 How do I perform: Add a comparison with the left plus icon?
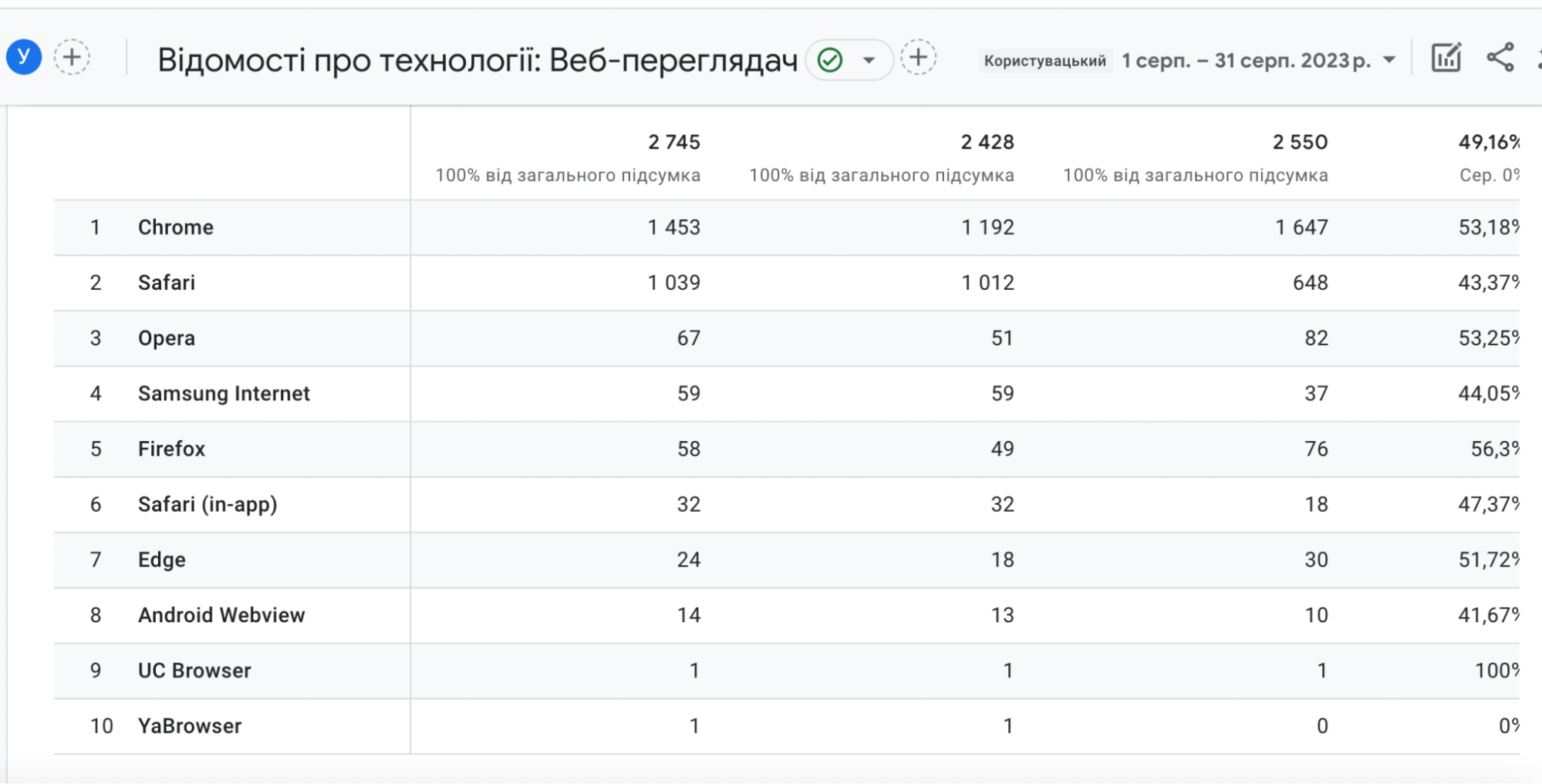(x=72, y=57)
